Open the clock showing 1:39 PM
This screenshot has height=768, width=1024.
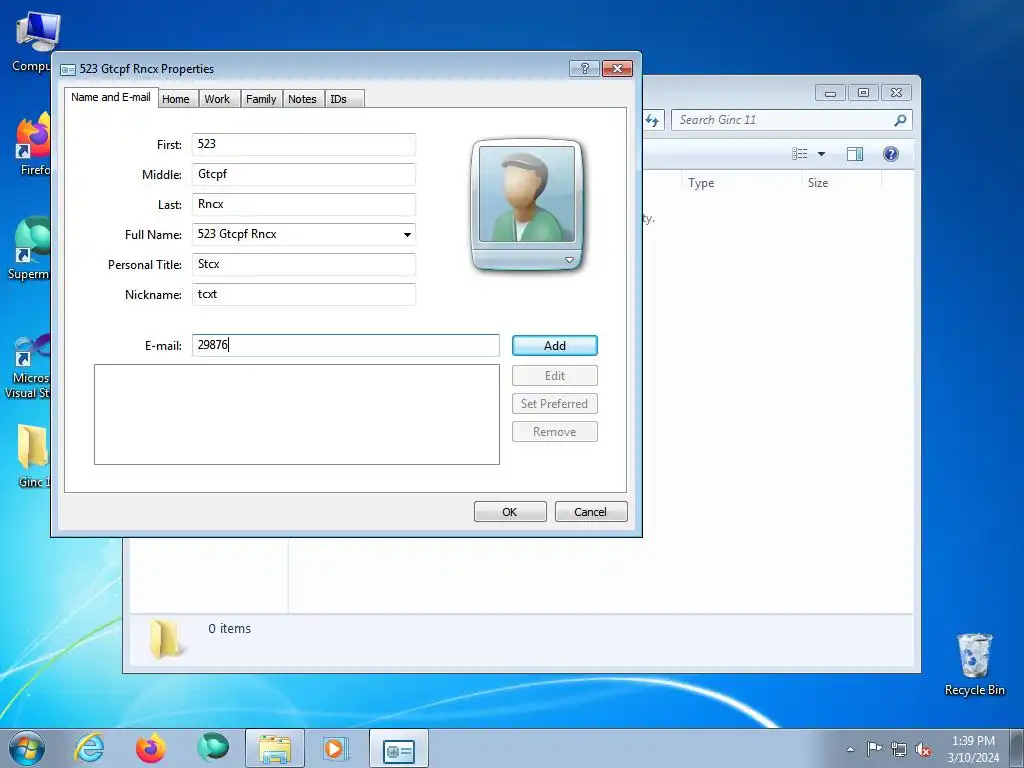pos(973,749)
